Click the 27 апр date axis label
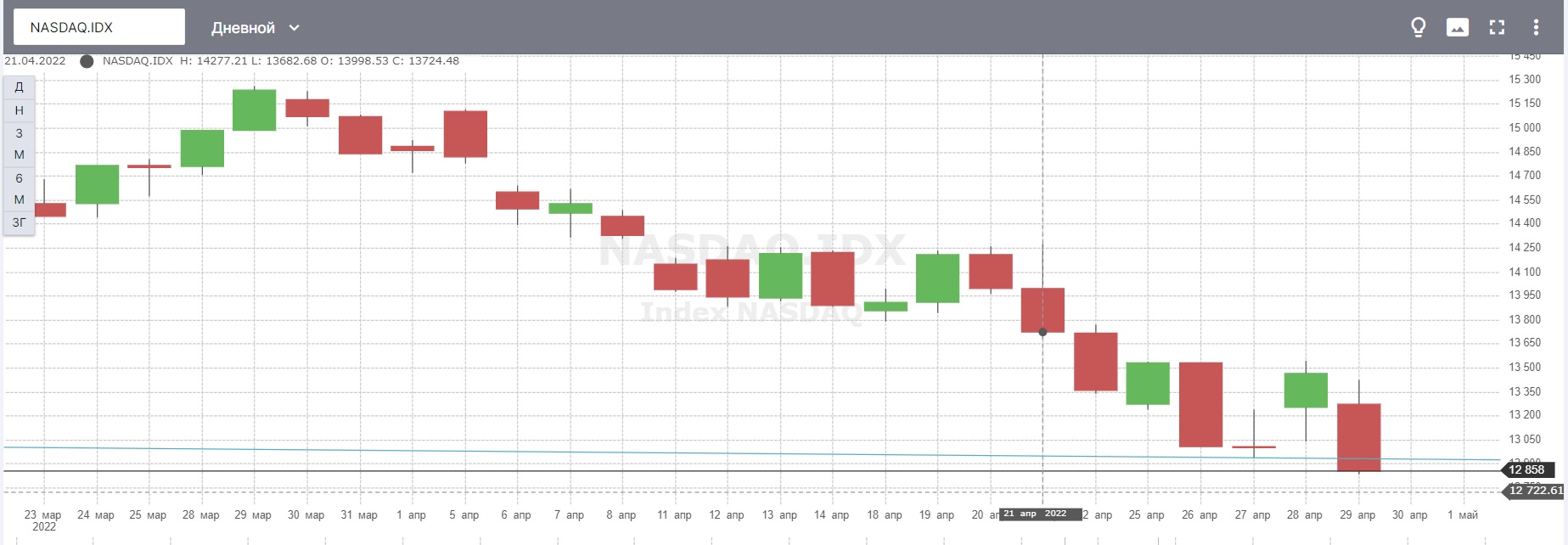The width and height of the screenshot is (1568, 545). point(1252,515)
